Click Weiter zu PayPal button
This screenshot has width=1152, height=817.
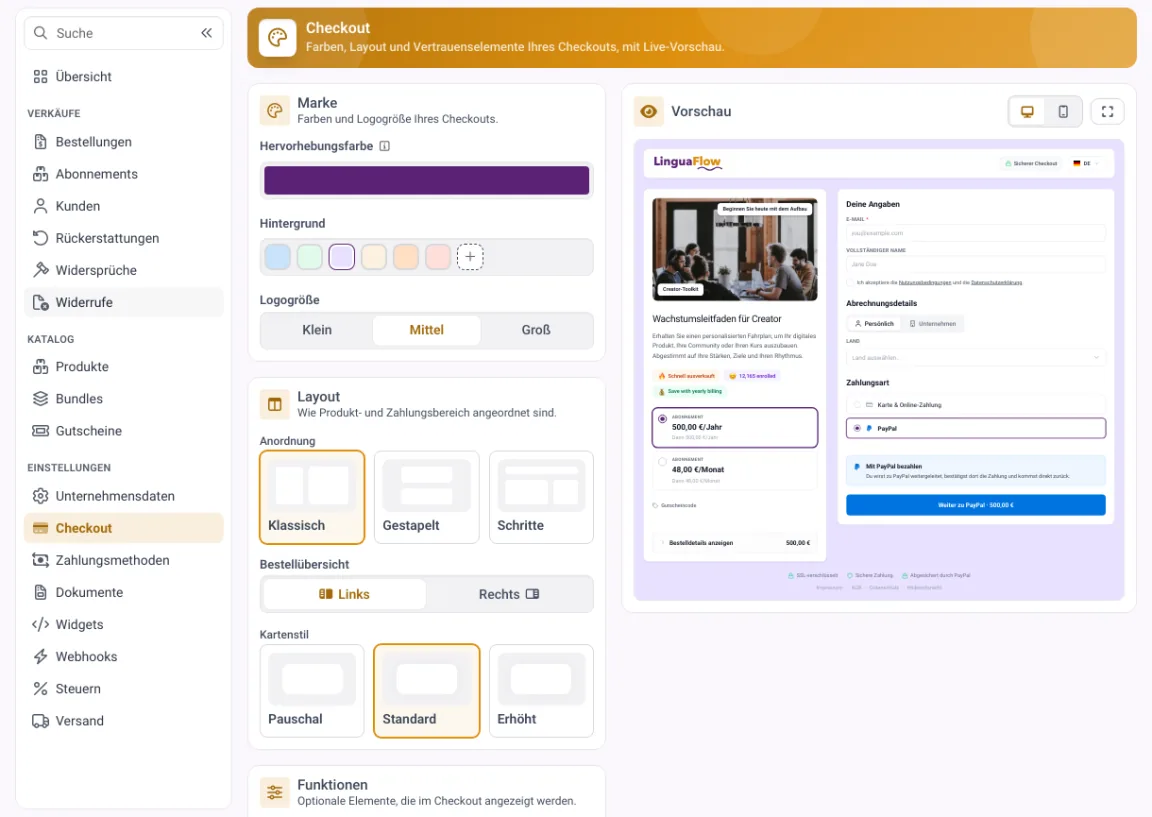pyautogui.click(x=976, y=505)
